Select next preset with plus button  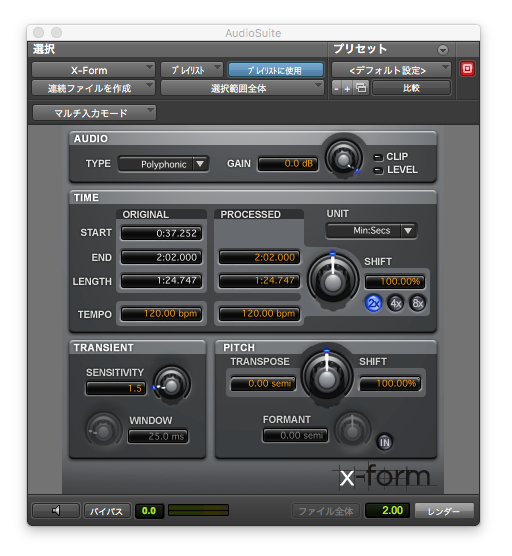(x=347, y=88)
